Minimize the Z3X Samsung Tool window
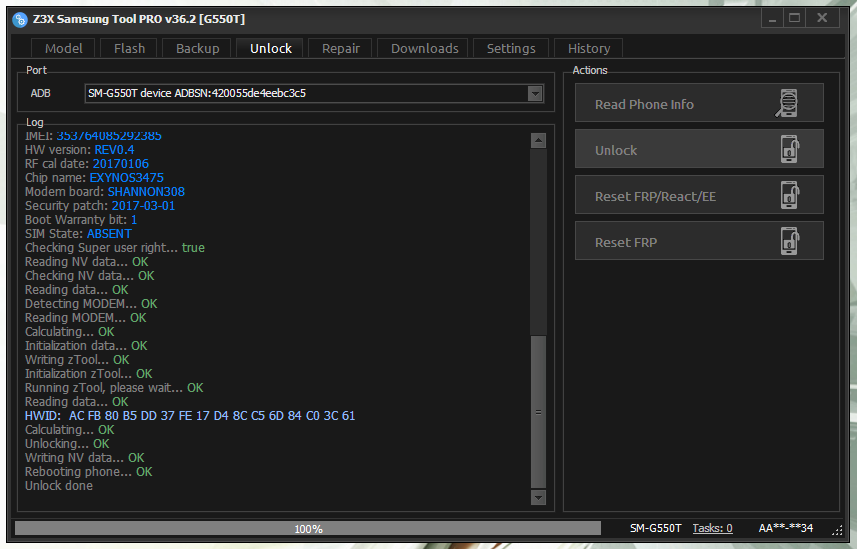Screen dimensions: 857x549 pos(772,19)
